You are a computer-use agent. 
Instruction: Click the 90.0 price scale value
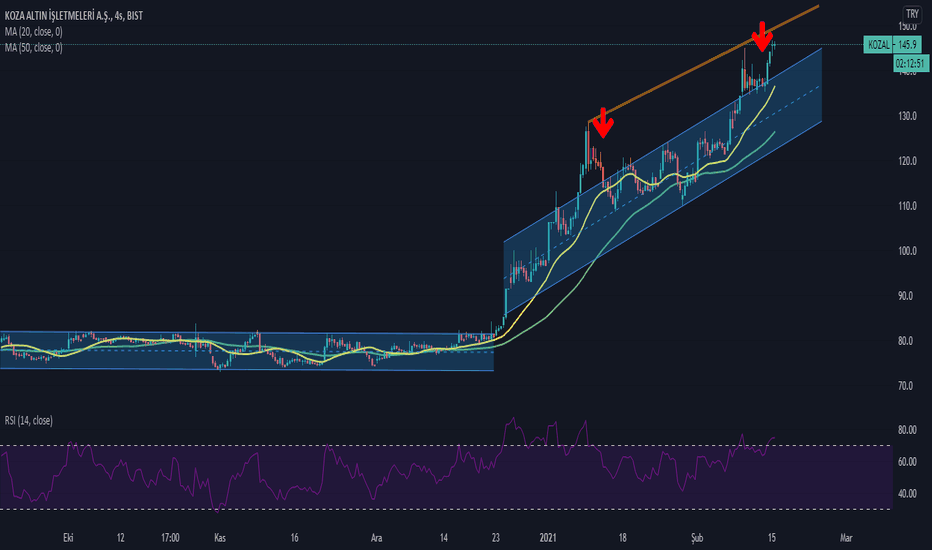(x=905, y=296)
